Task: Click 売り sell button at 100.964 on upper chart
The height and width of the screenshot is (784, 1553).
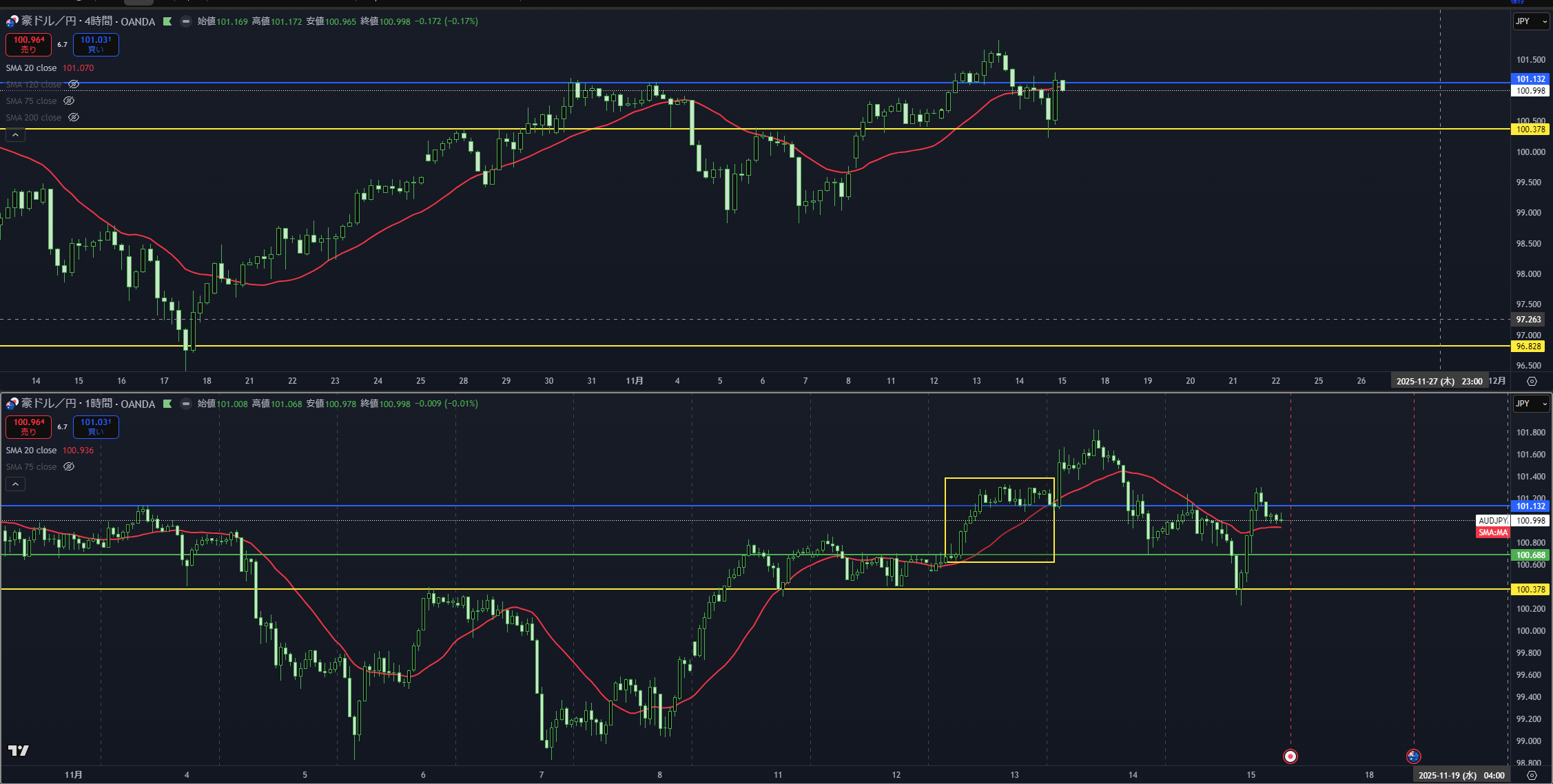Action: click(x=28, y=44)
